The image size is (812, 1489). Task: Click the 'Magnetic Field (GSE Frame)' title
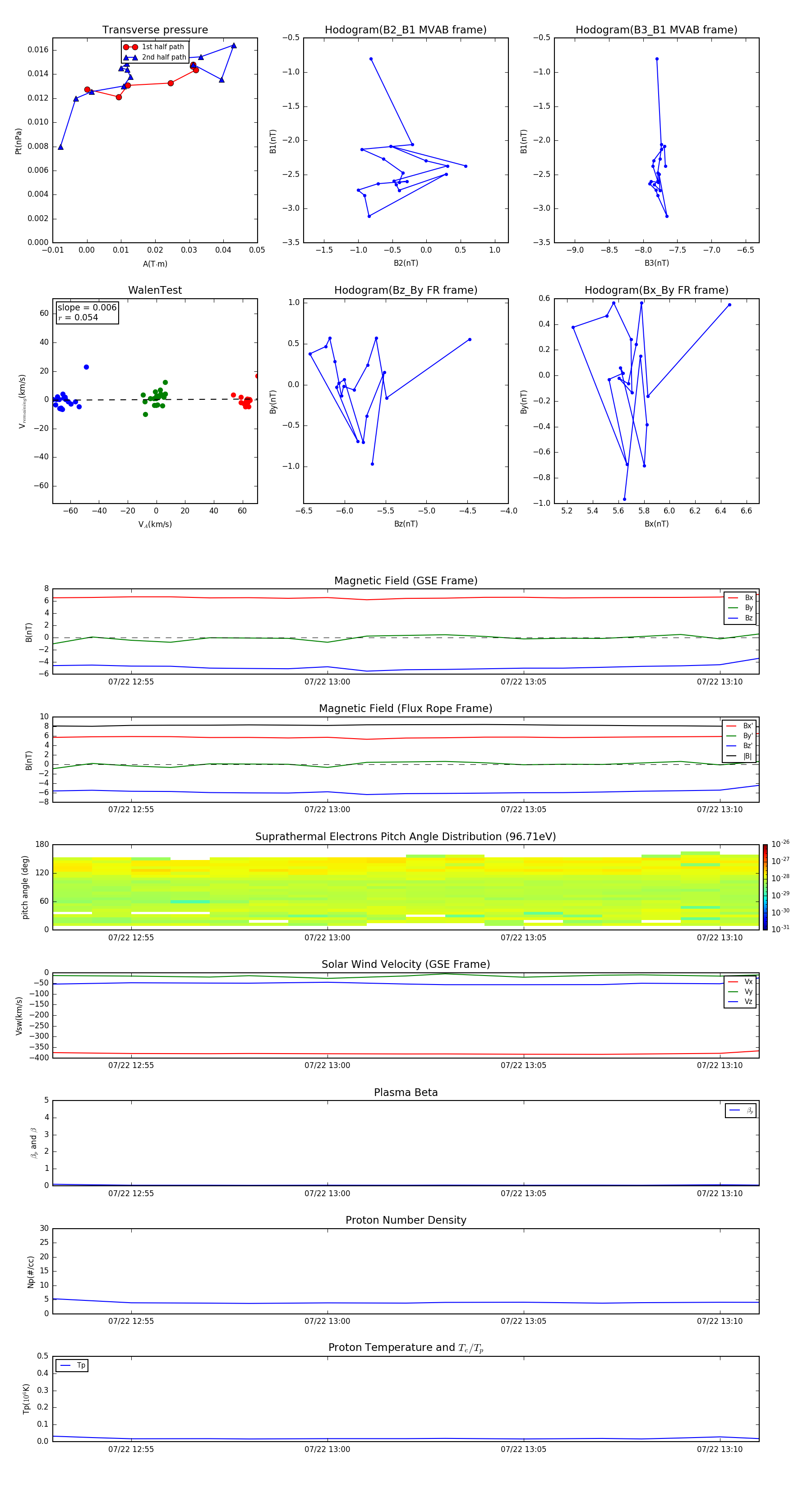coord(406,581)
